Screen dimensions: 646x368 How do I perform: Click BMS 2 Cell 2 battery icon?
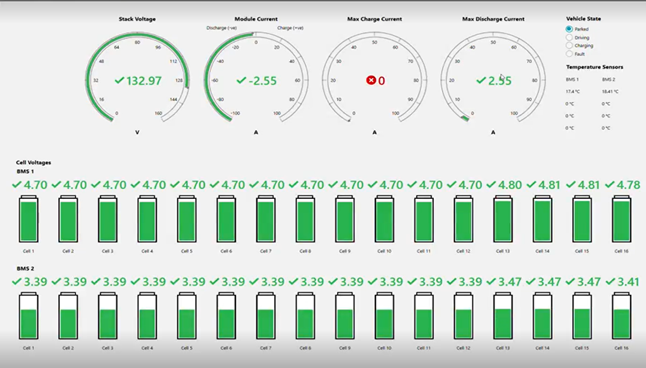[x=68, y=316]
